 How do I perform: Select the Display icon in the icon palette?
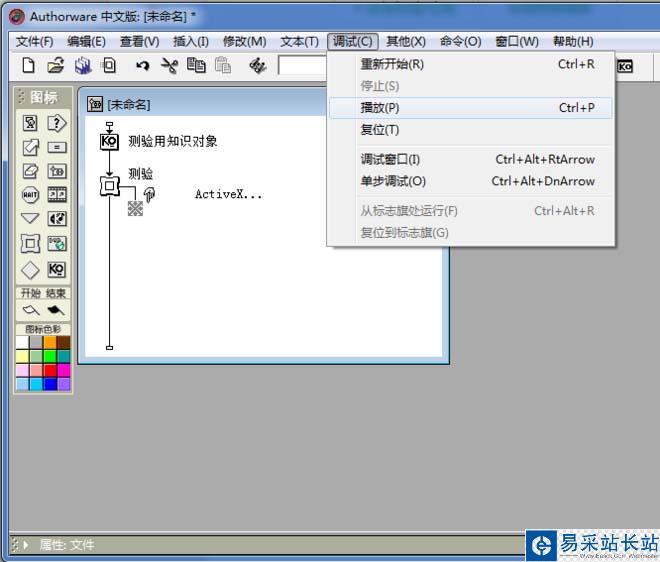click(x=30, y=123)
